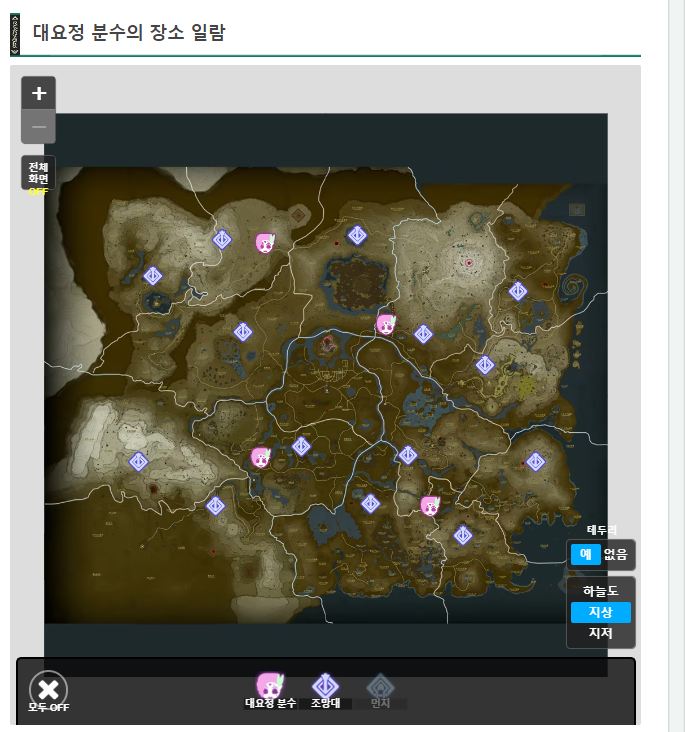Image resolution: width=685 pixels, height=732 pixels.
Task: Zoom in with the plus button
Action: click(x=38, y=93)
